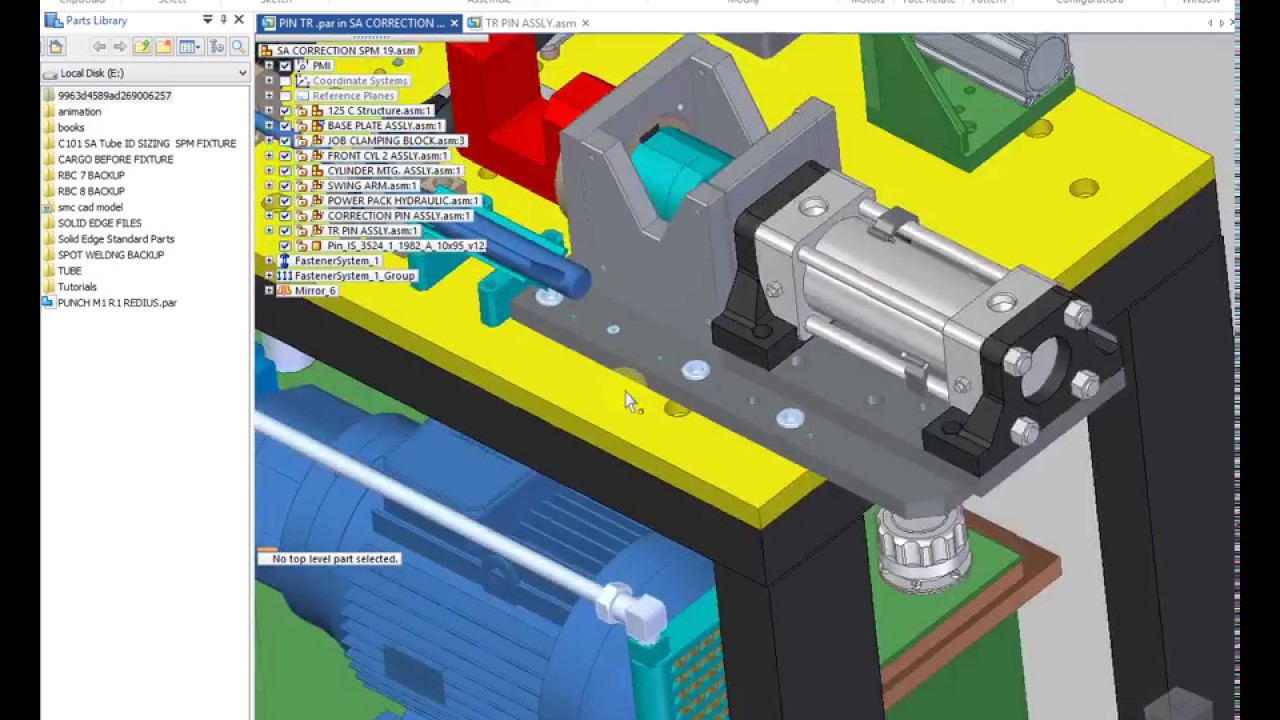Expand the Mirror_6 node
The height and width of the screenshot is (720, 1280).
(x=269, y=291)
